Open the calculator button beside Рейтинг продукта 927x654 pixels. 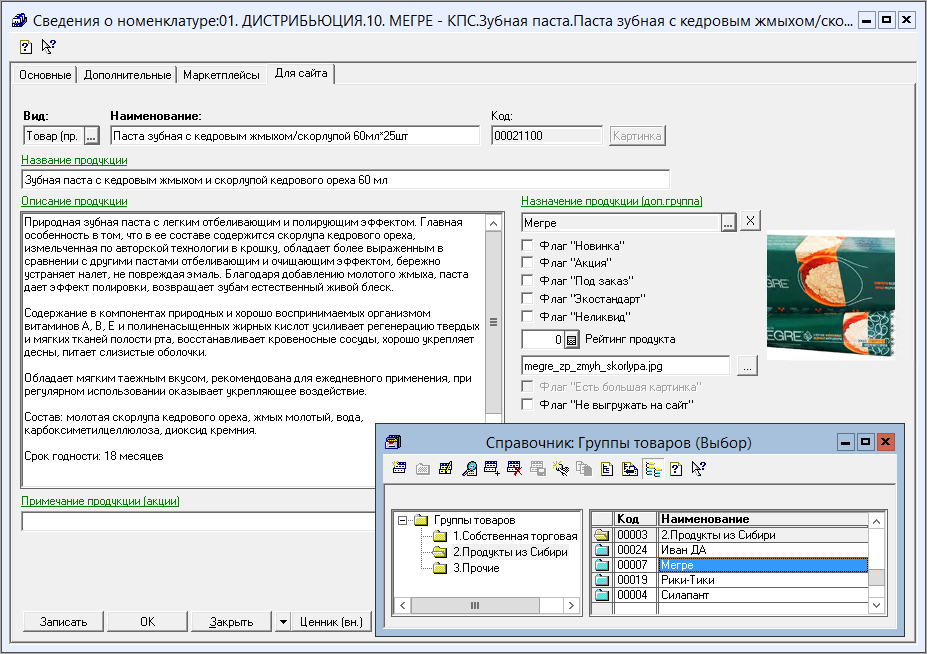coord(572,340)
